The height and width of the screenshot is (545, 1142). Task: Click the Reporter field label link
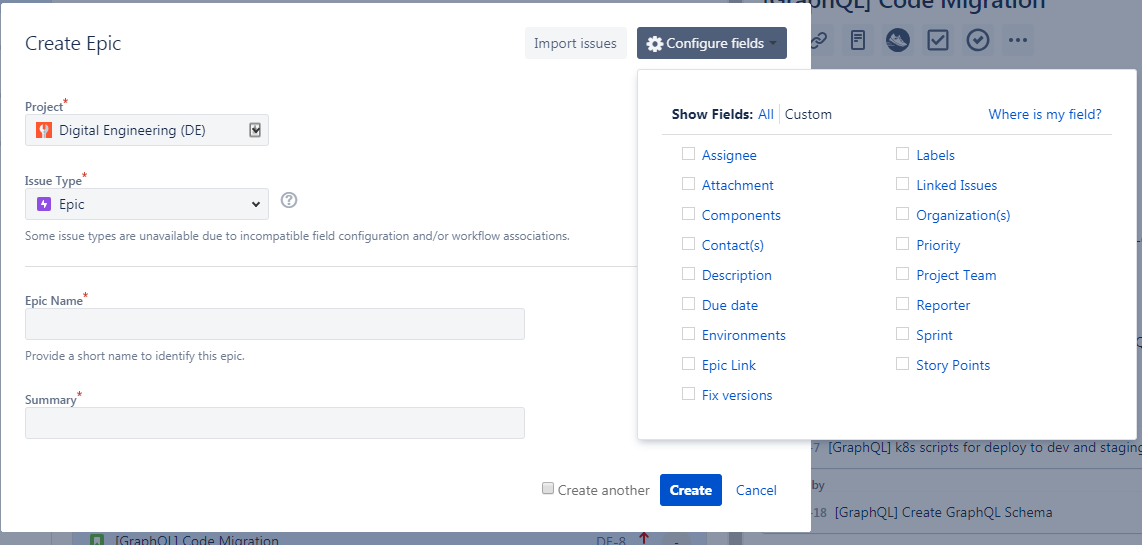(943, 305)
